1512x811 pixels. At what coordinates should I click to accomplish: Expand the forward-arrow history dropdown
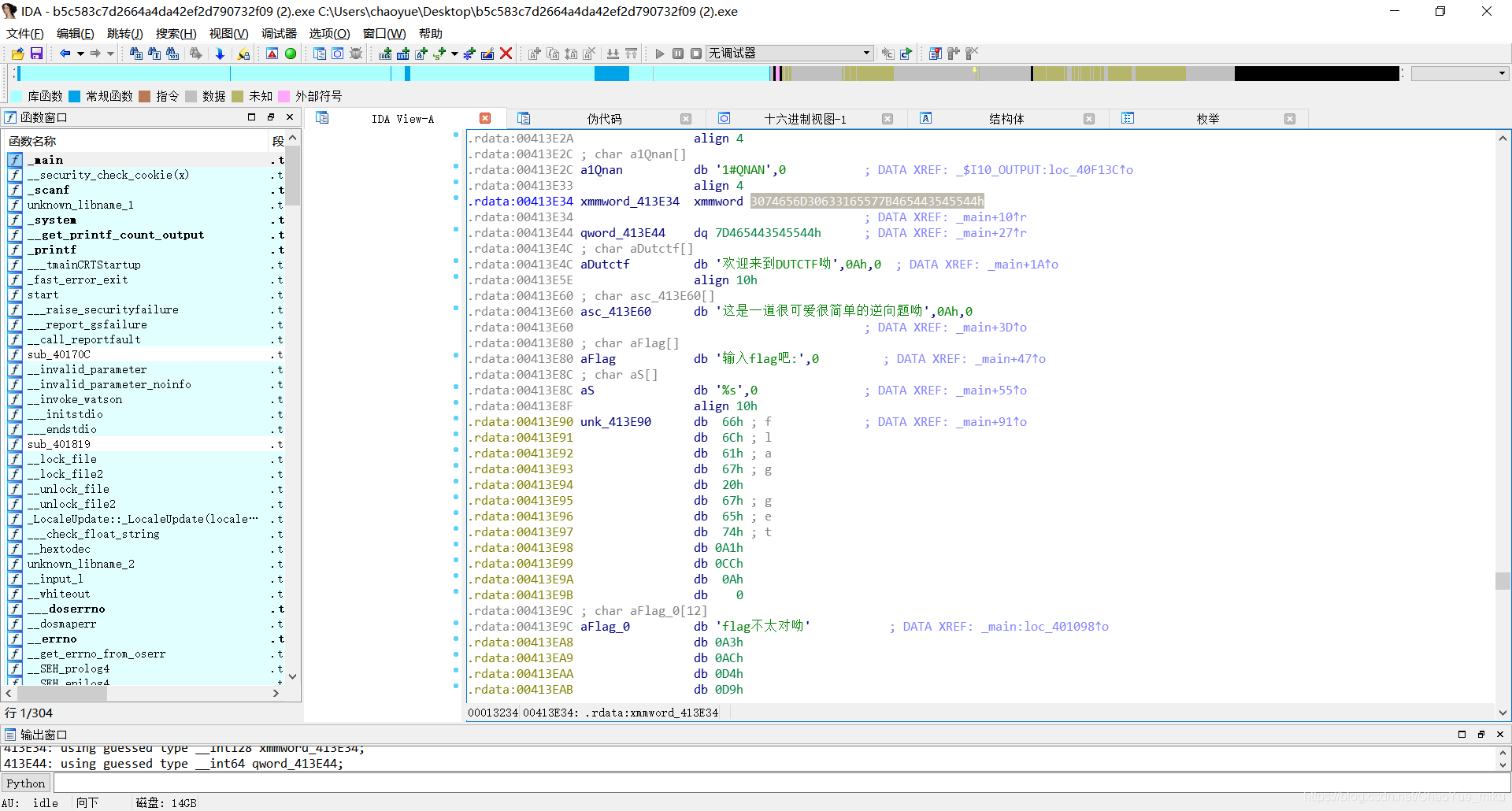click(x=109, y=53)
